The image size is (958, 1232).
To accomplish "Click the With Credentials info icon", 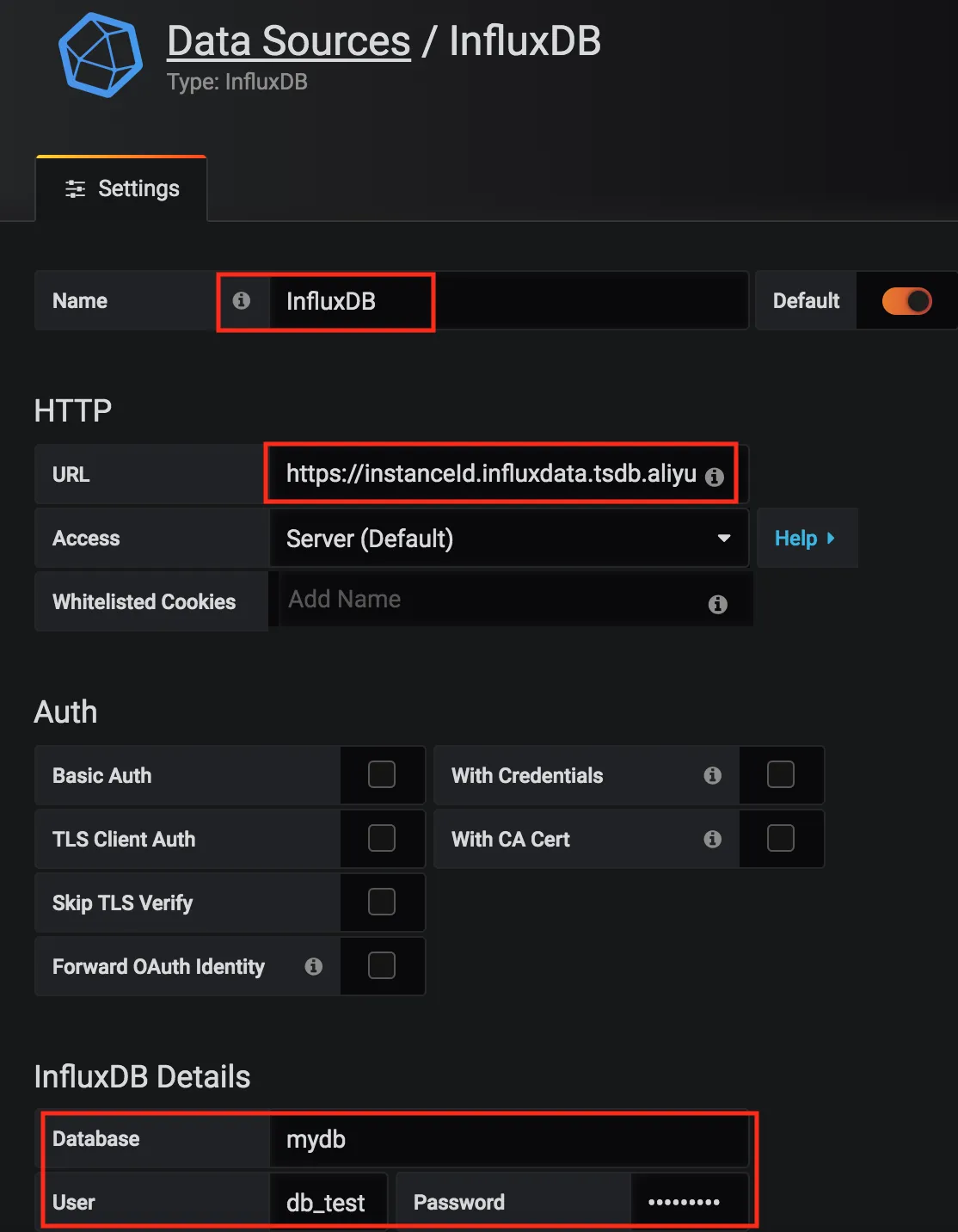I will (713, 775).
